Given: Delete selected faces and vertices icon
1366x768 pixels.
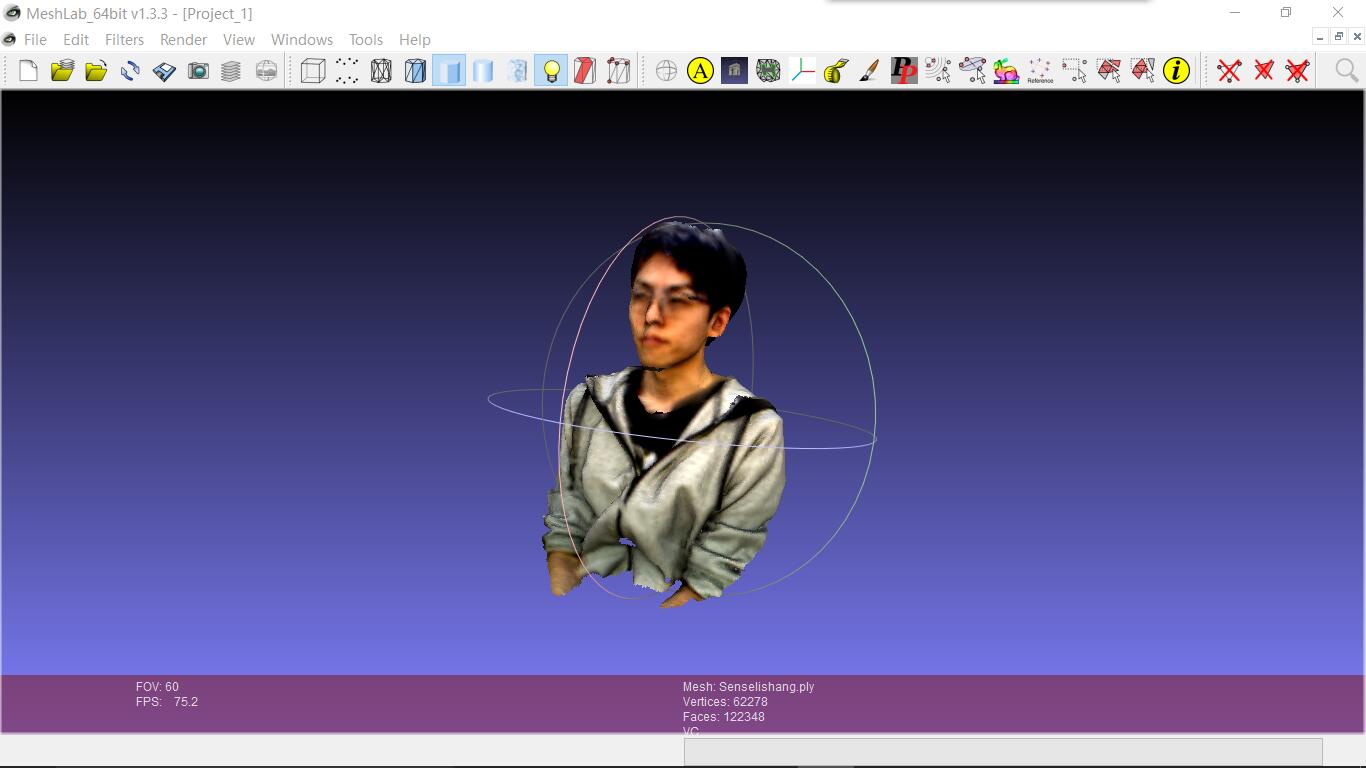Looking at the screenshot, I should point(1298,70).
